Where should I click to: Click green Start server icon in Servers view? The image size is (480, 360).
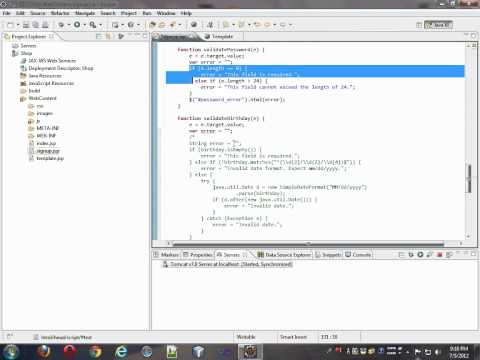pos(420,255)
